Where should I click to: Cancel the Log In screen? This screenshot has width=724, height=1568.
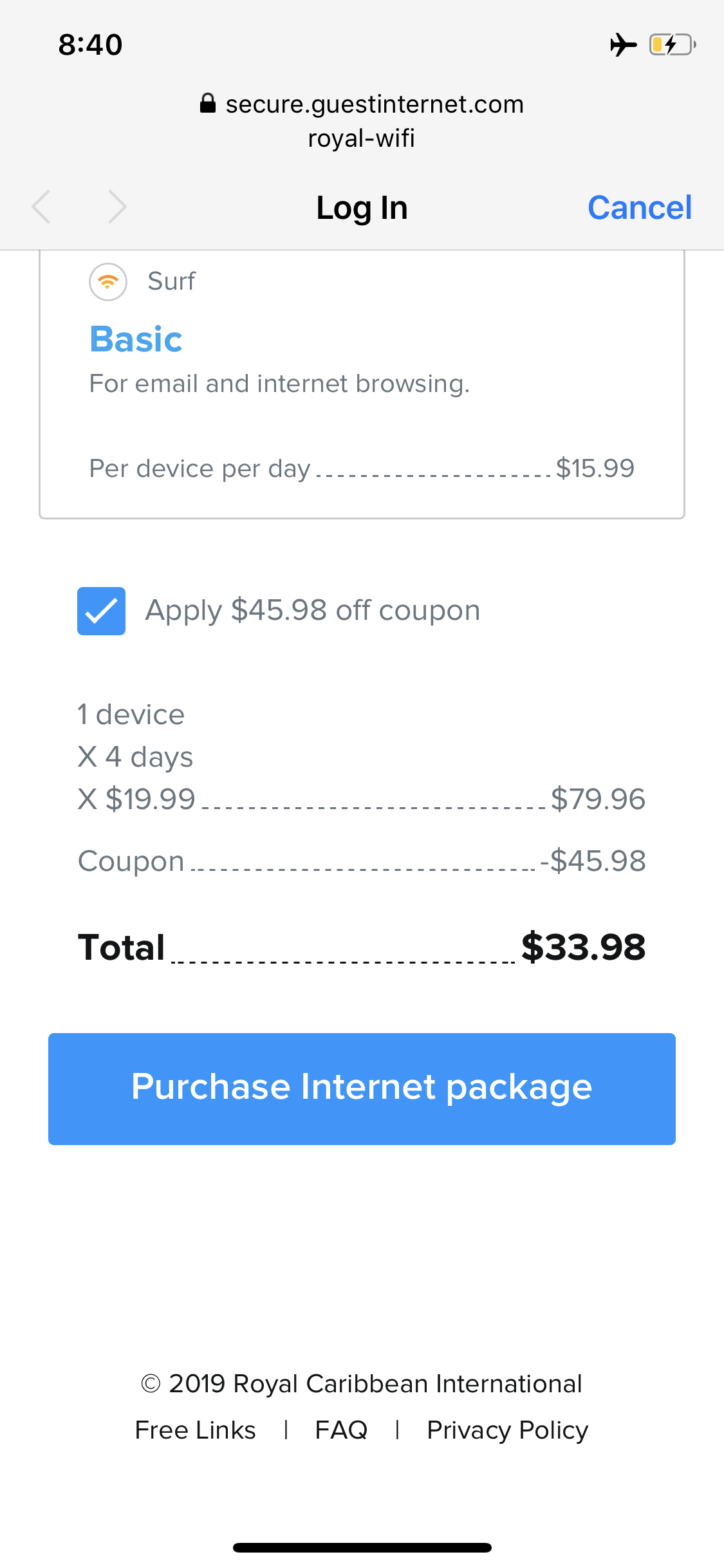[640, 207]
